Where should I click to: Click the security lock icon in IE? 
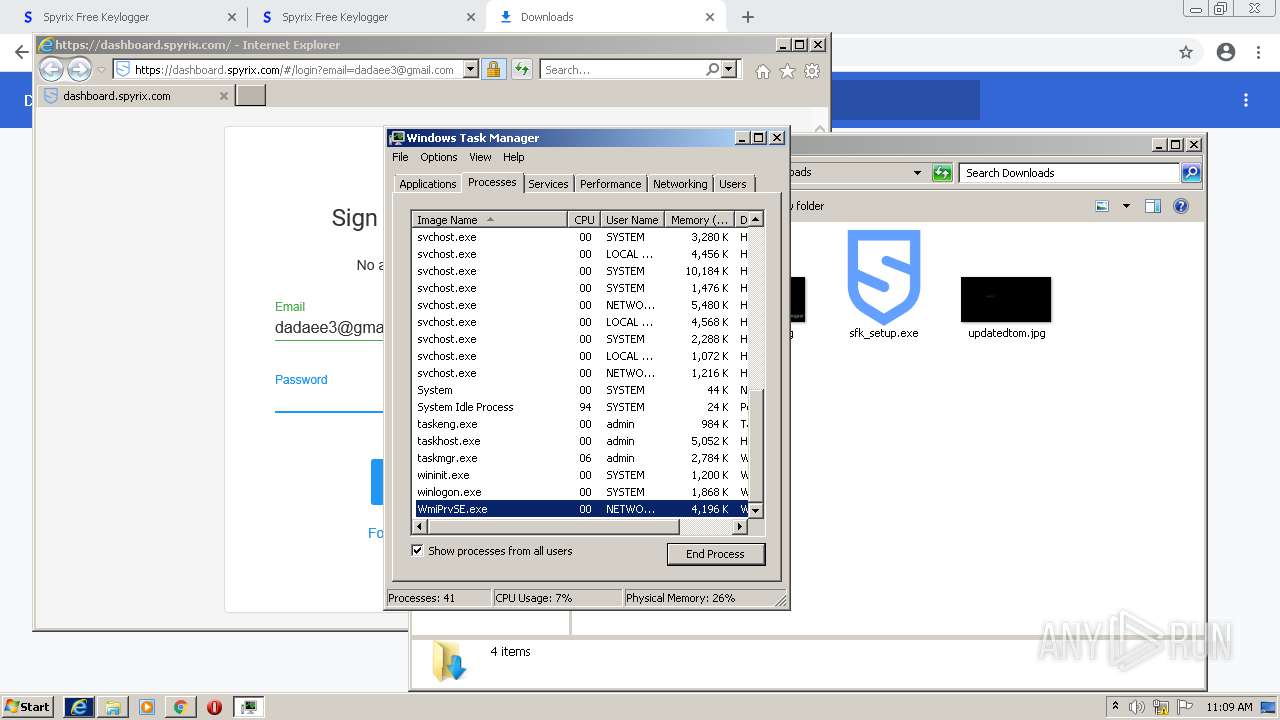pyautogui.click(x=493, y=70)
